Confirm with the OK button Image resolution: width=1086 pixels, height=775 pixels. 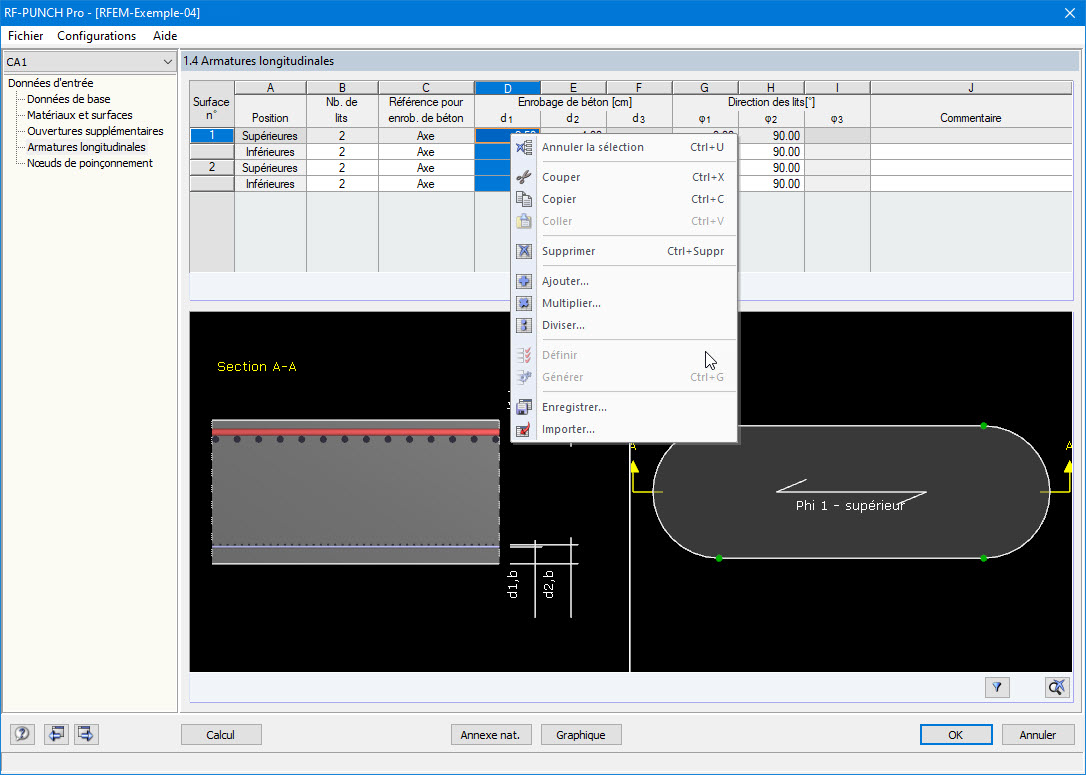(956, 735)
